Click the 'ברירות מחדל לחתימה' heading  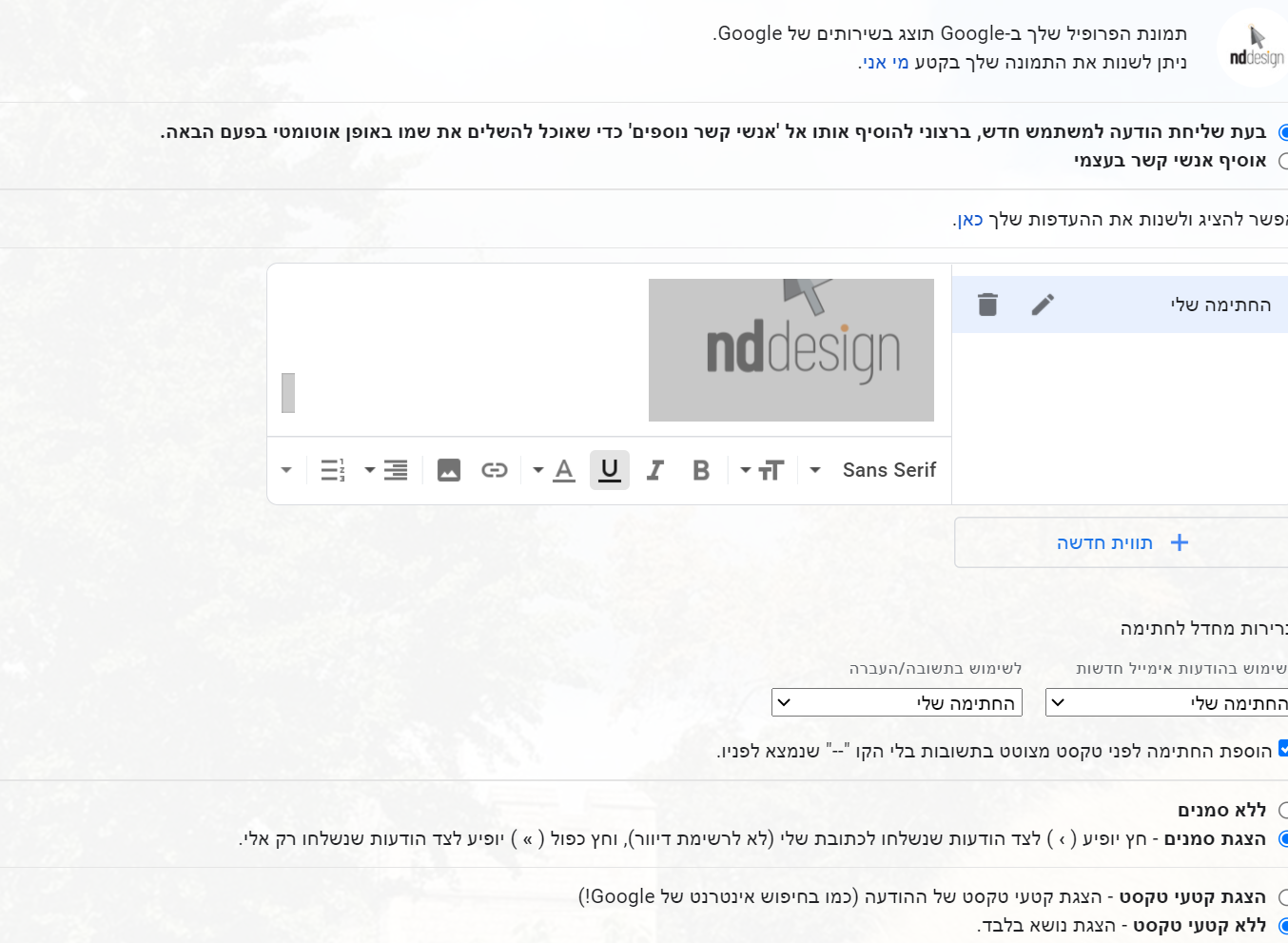(x=1204, y=628)
